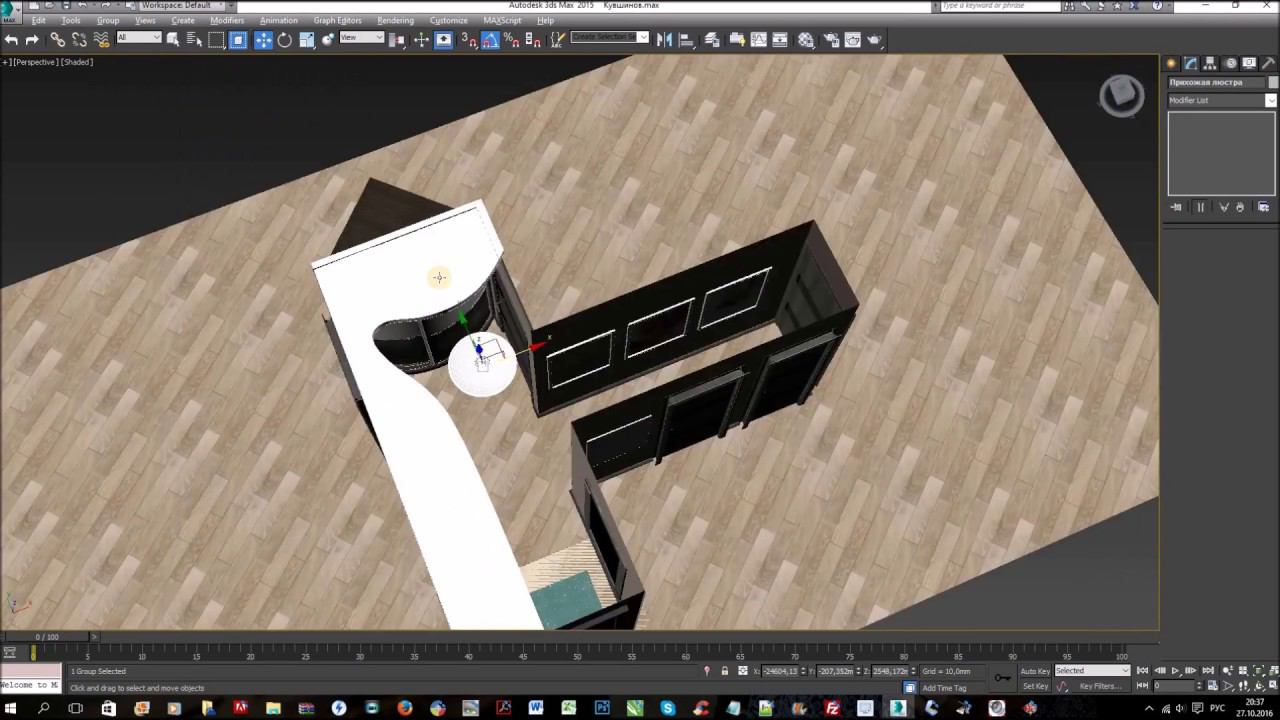1280x720 pixels.
Task: Click the Redo arrow in main toolbar
Action: [32, 40]
